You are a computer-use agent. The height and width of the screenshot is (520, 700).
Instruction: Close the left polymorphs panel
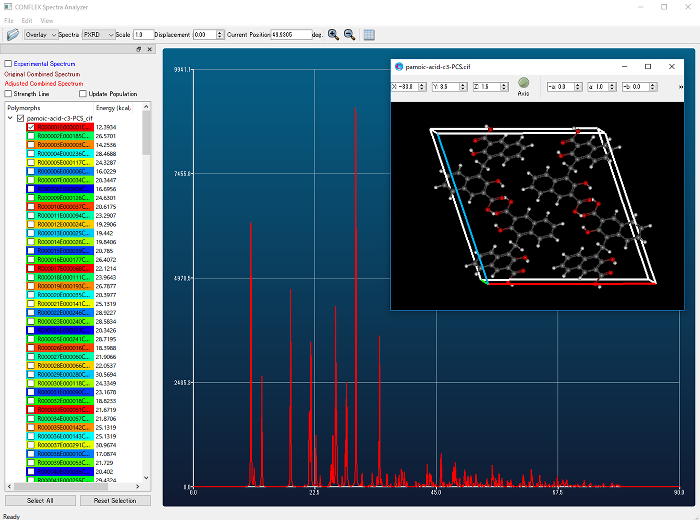tap(150, 49)
